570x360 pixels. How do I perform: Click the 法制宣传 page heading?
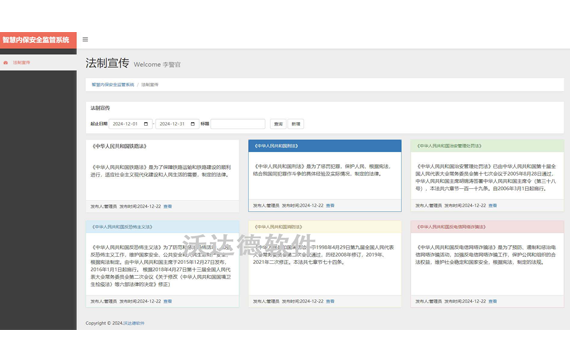click(107, 63)
